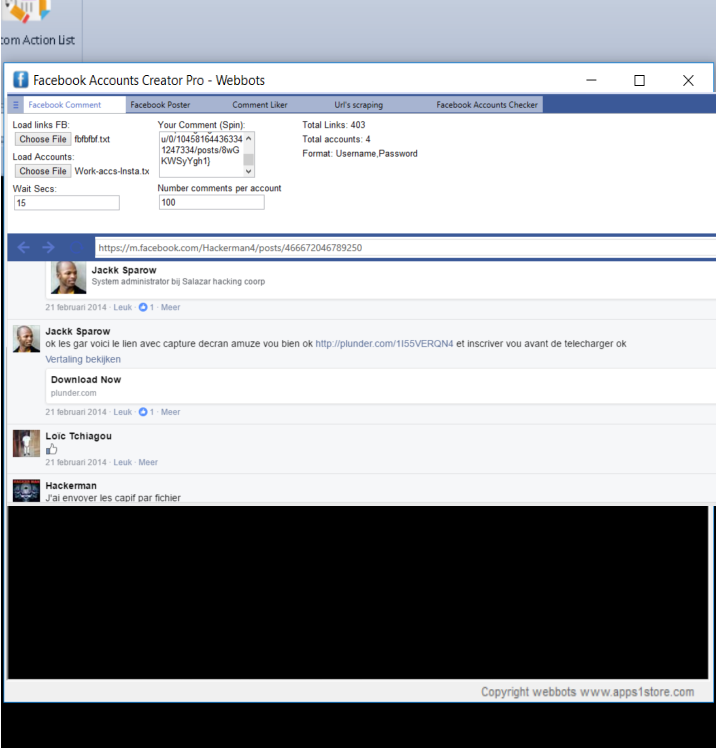Open Loïc Tchiagou's profile picture
Screen dimensions: 716x748
(x=26, y=443)
